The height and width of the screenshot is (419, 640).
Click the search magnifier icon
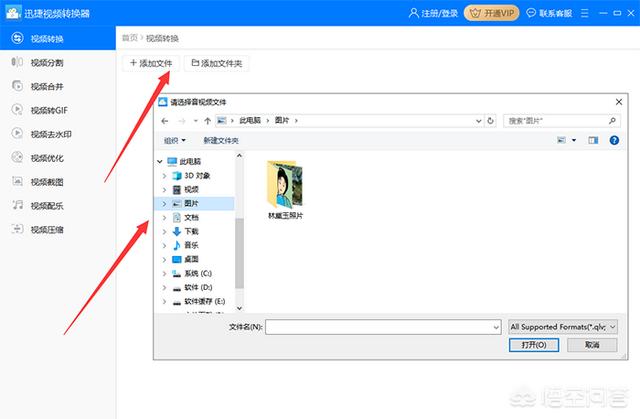(612, 121)
